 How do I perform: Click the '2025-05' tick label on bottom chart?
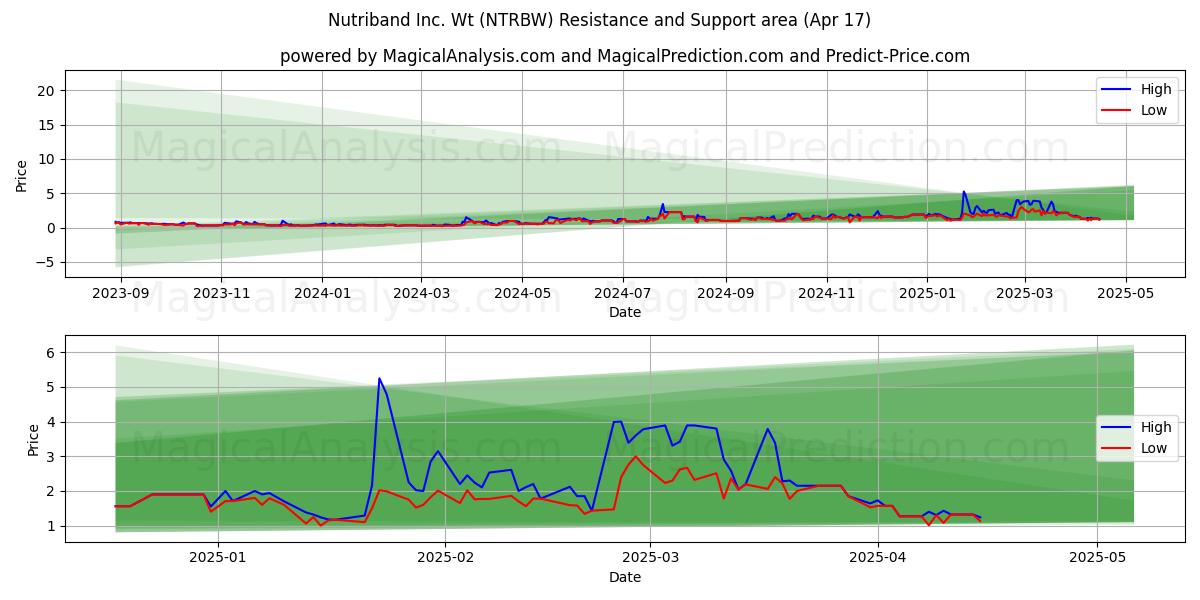click(1098, 560)
